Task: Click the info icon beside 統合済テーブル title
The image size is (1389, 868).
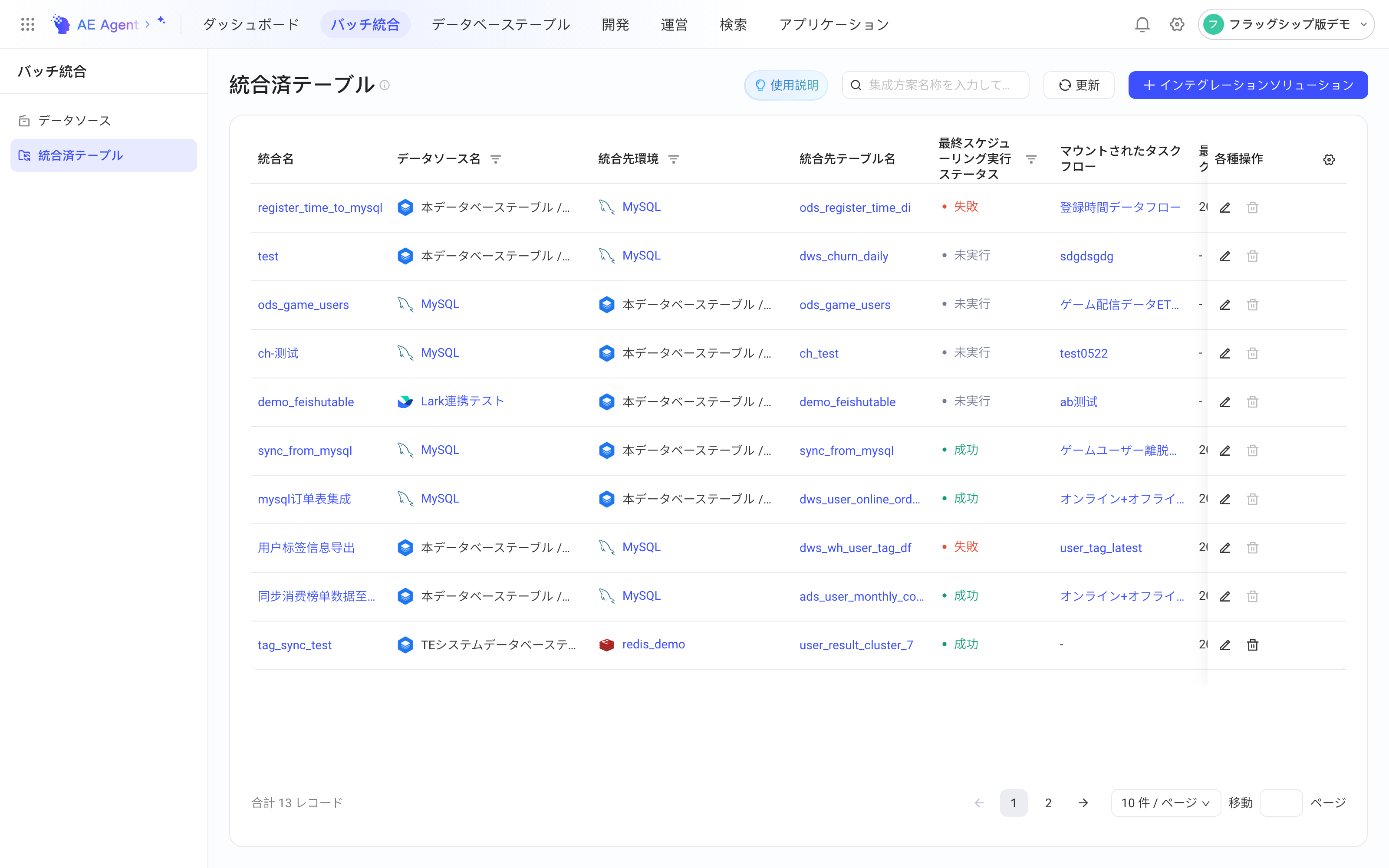Action: (x=385, y=85)
